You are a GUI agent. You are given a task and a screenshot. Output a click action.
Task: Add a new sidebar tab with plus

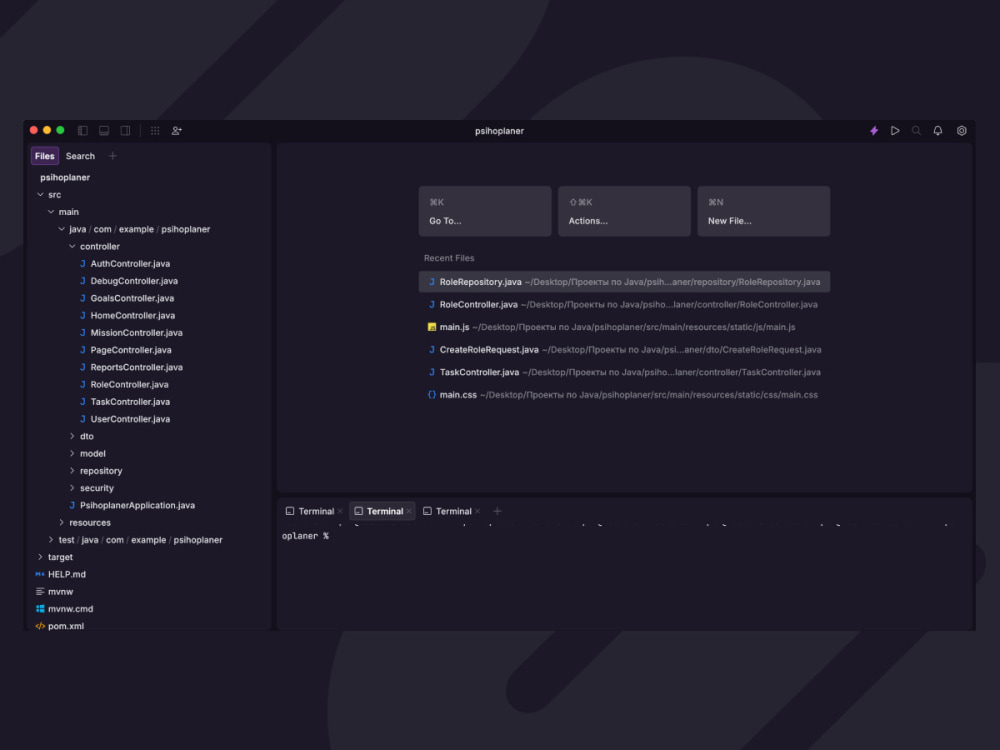click(113, 156)
